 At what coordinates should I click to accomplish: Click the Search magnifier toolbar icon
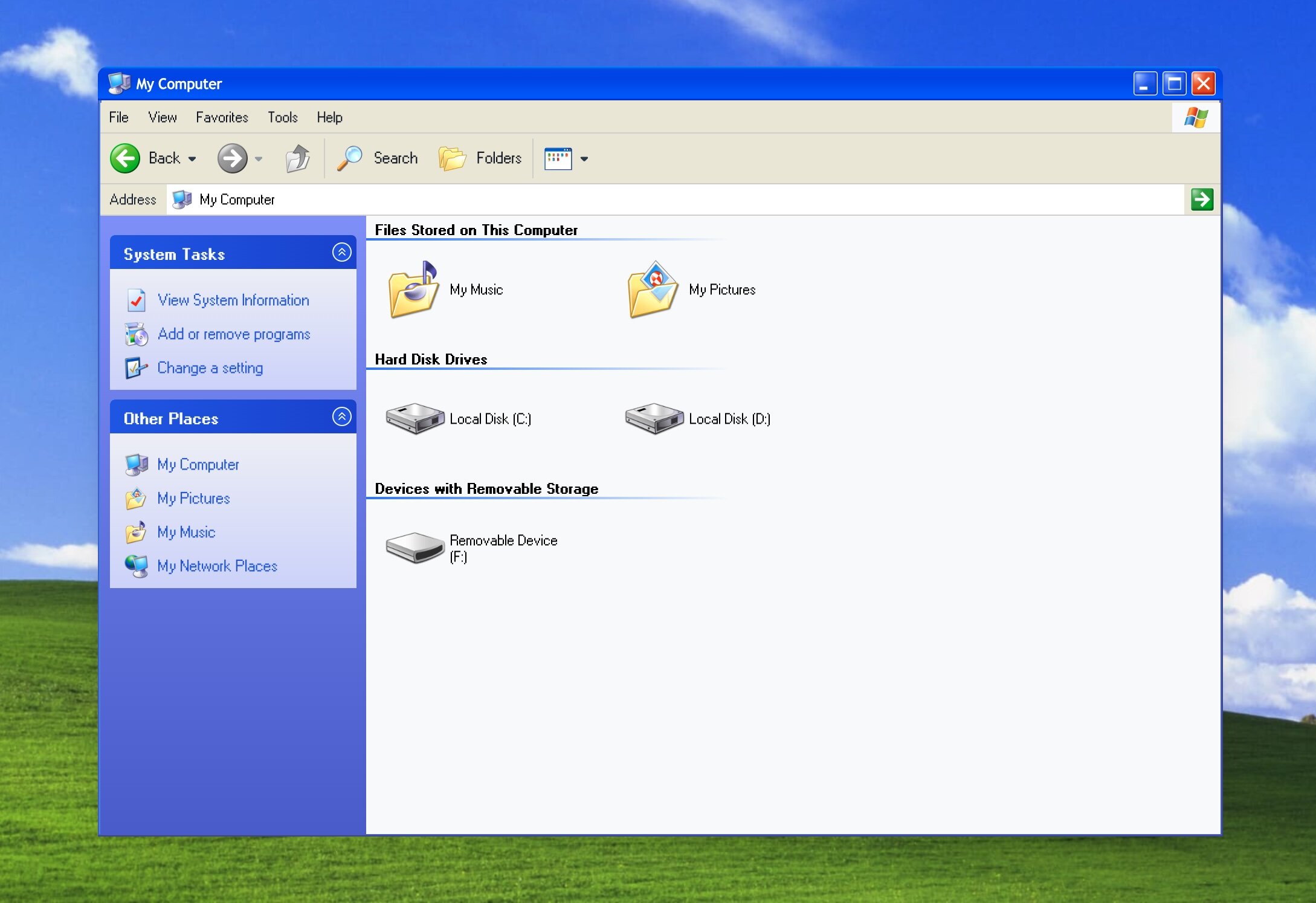coord(350,158)
